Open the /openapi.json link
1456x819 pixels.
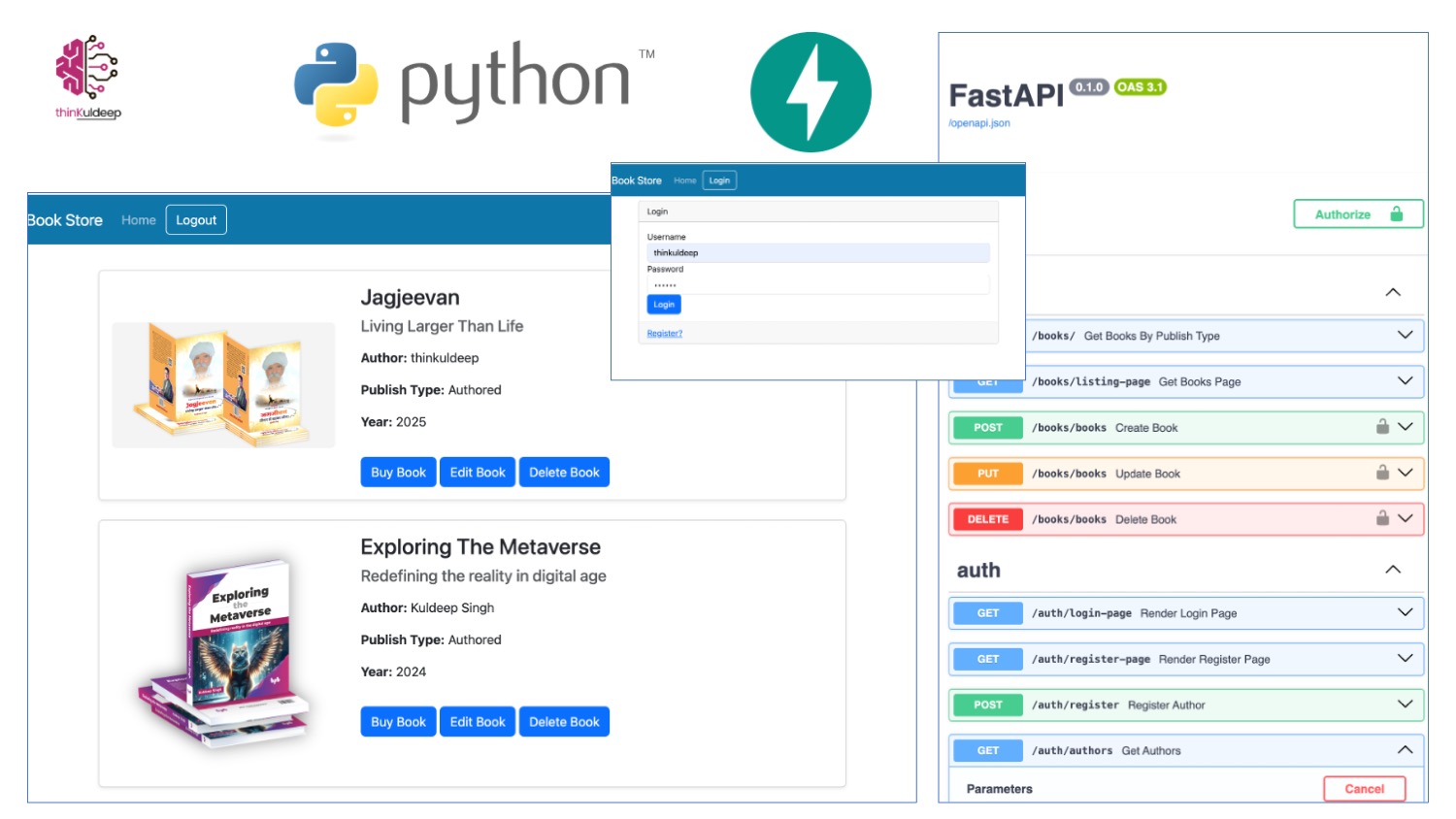[979, 122]
